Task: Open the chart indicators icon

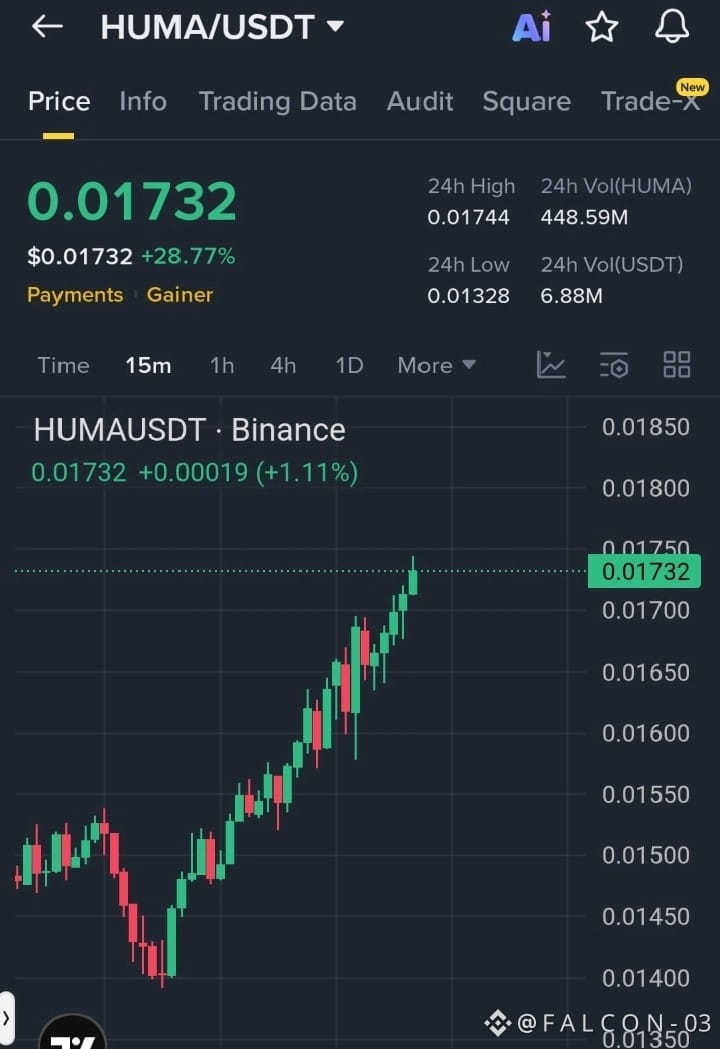Action: point(551,365)
